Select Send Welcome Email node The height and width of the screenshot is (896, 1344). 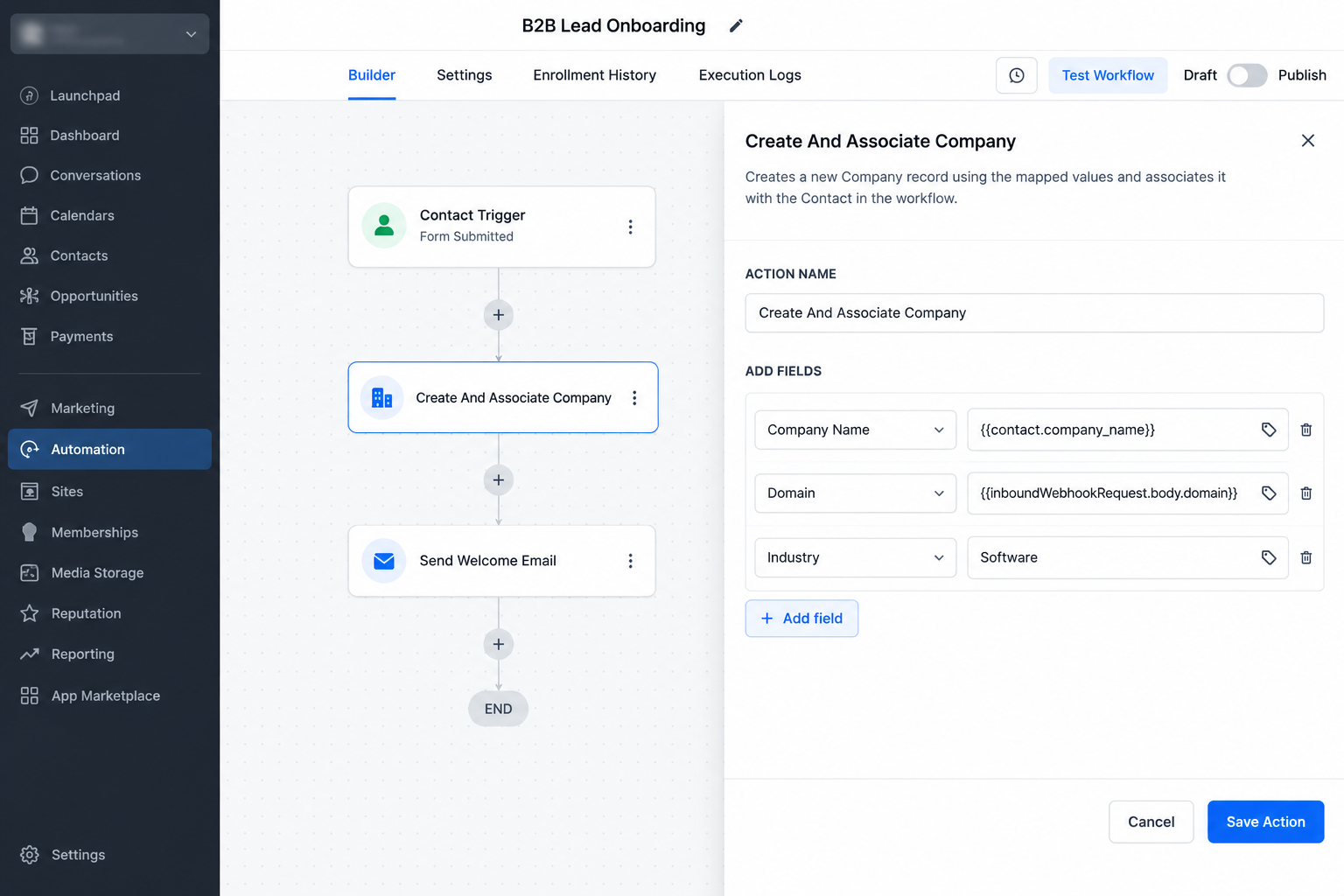point(501,561)
